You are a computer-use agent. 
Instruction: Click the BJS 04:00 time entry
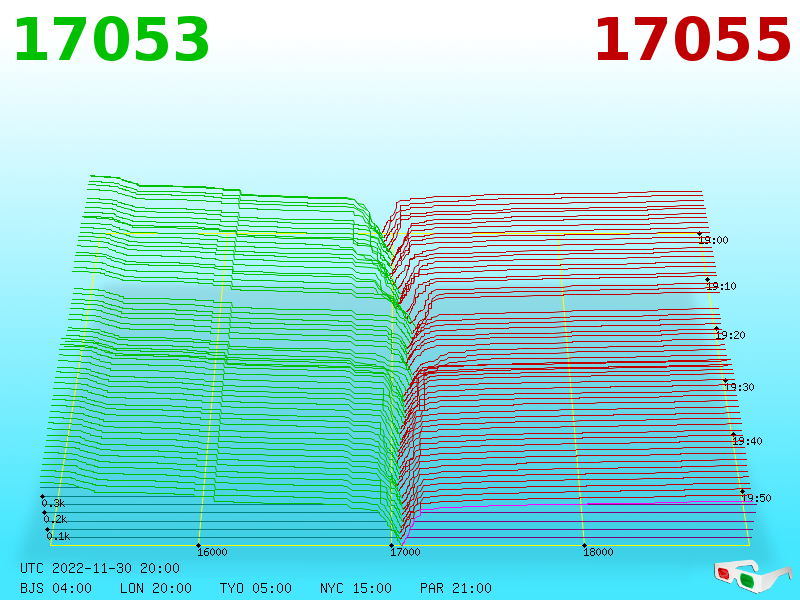pyautogui.click(x=56, y=588)
